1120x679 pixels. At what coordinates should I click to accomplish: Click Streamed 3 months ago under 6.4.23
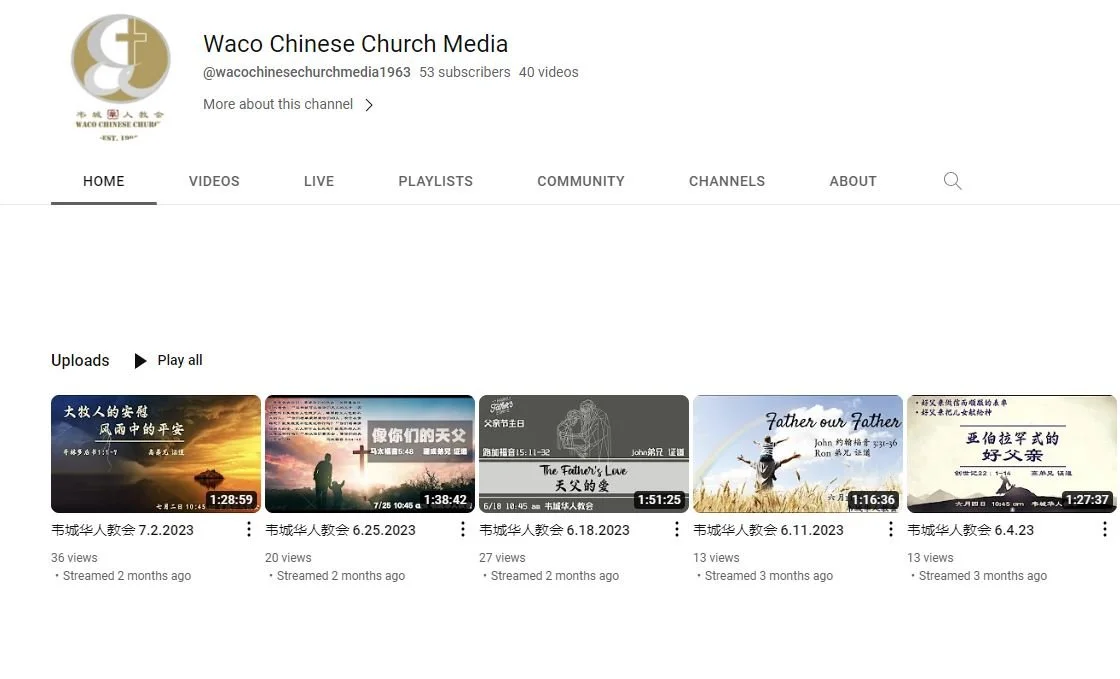coord(983,575)
